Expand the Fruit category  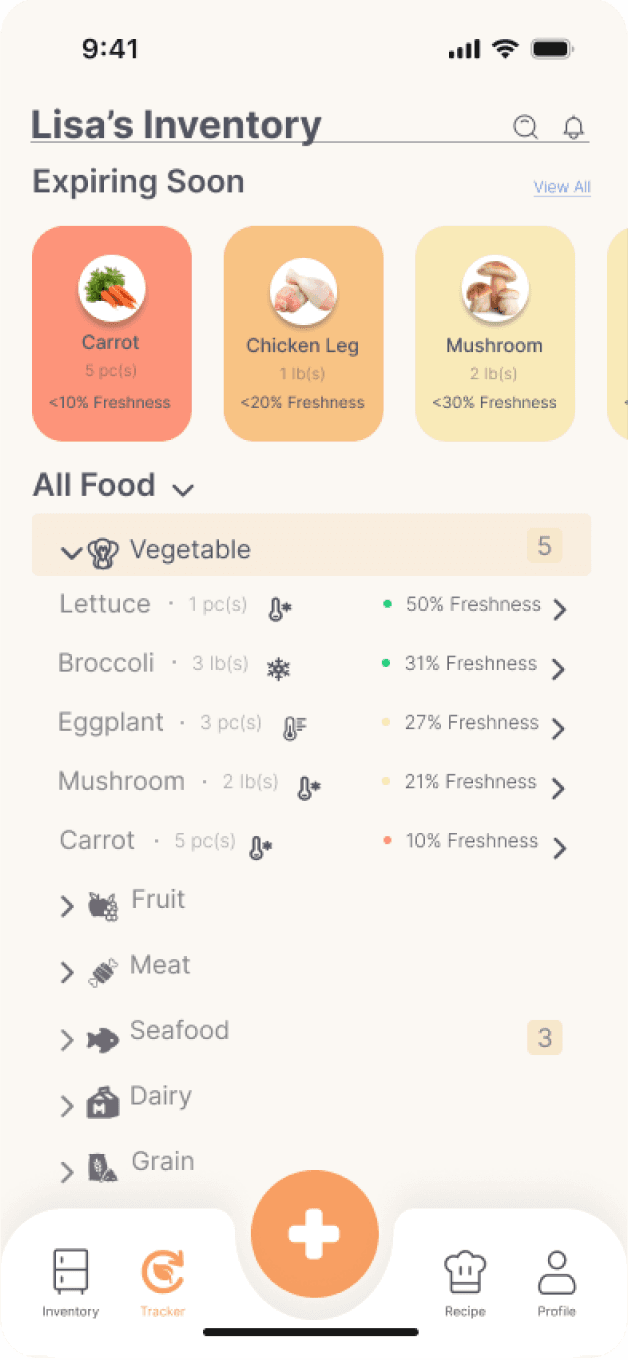[x=68, y=906]
